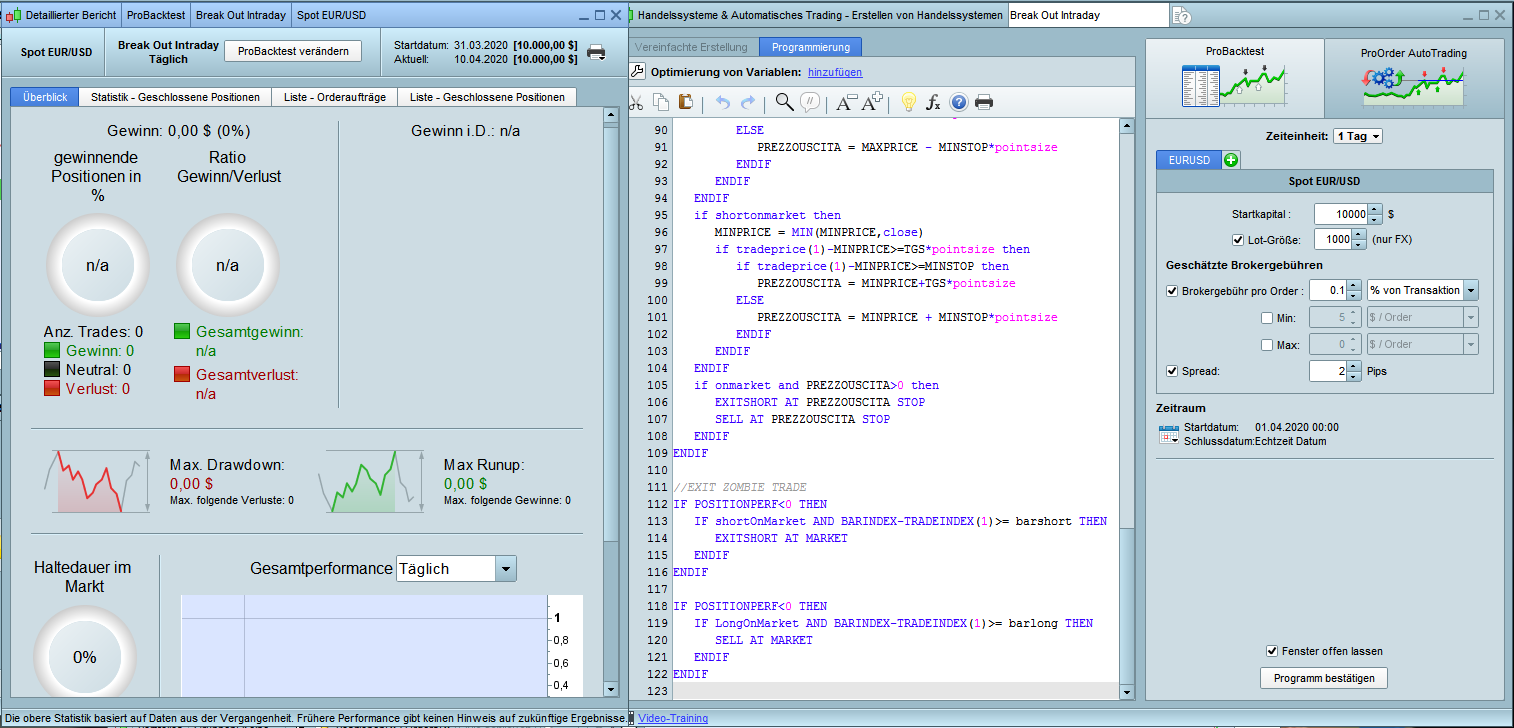Click the 'hinzufügen' variable optimization link
The image size is (1514, 728).
(834, 72)
